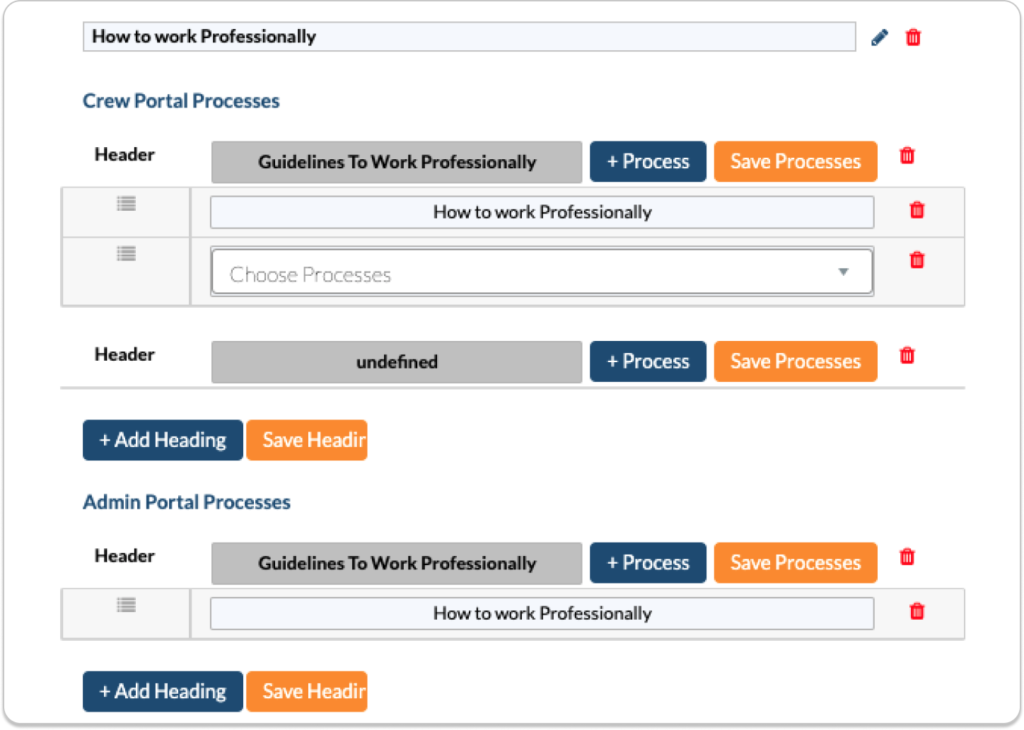Open the Choose Processes dropdown
The image size is (1024, 730).
[843, 271]
